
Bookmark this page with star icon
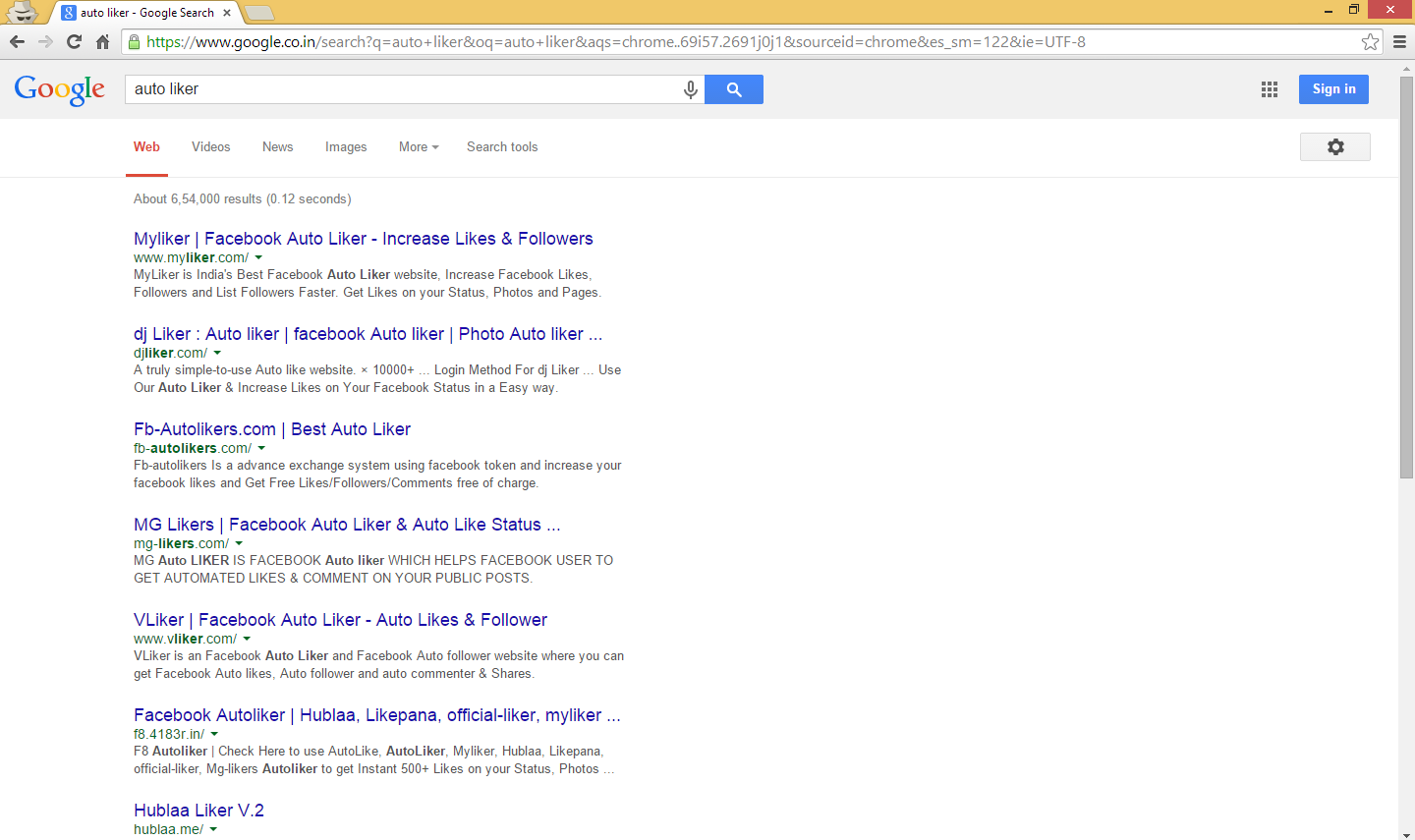coord(1370,41)
